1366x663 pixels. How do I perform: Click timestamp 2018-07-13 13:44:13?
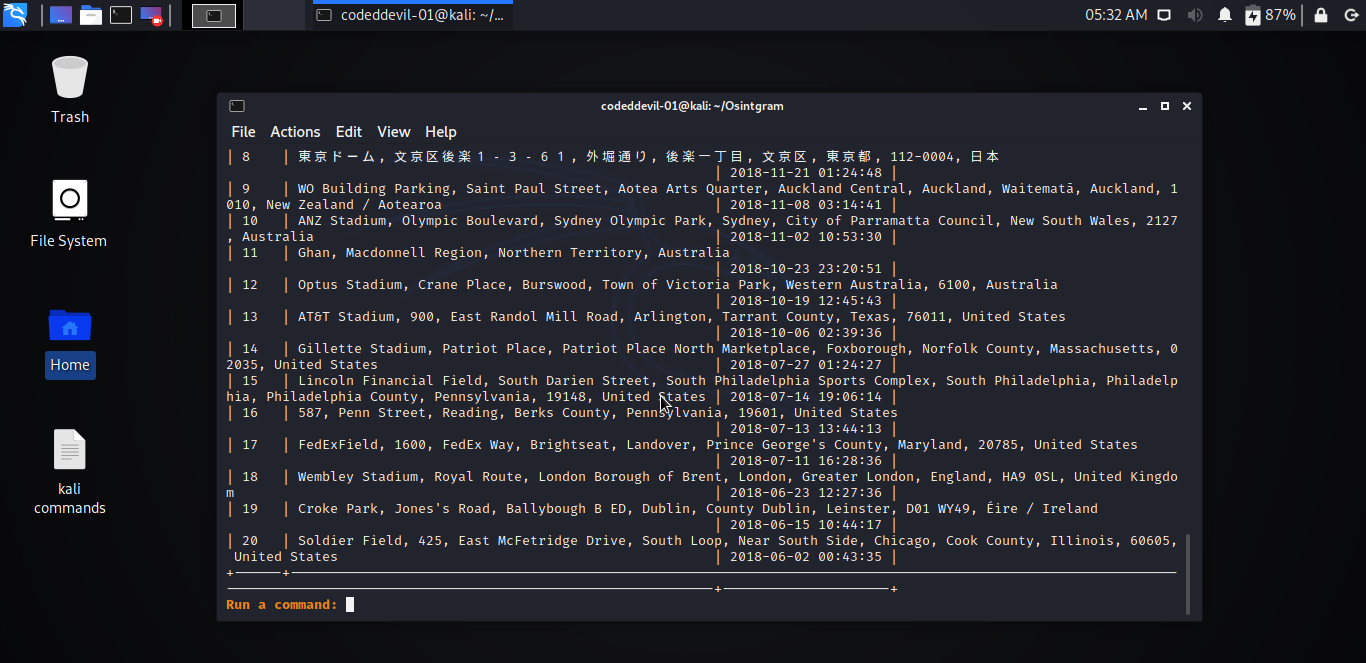click(x=806, y=428)
